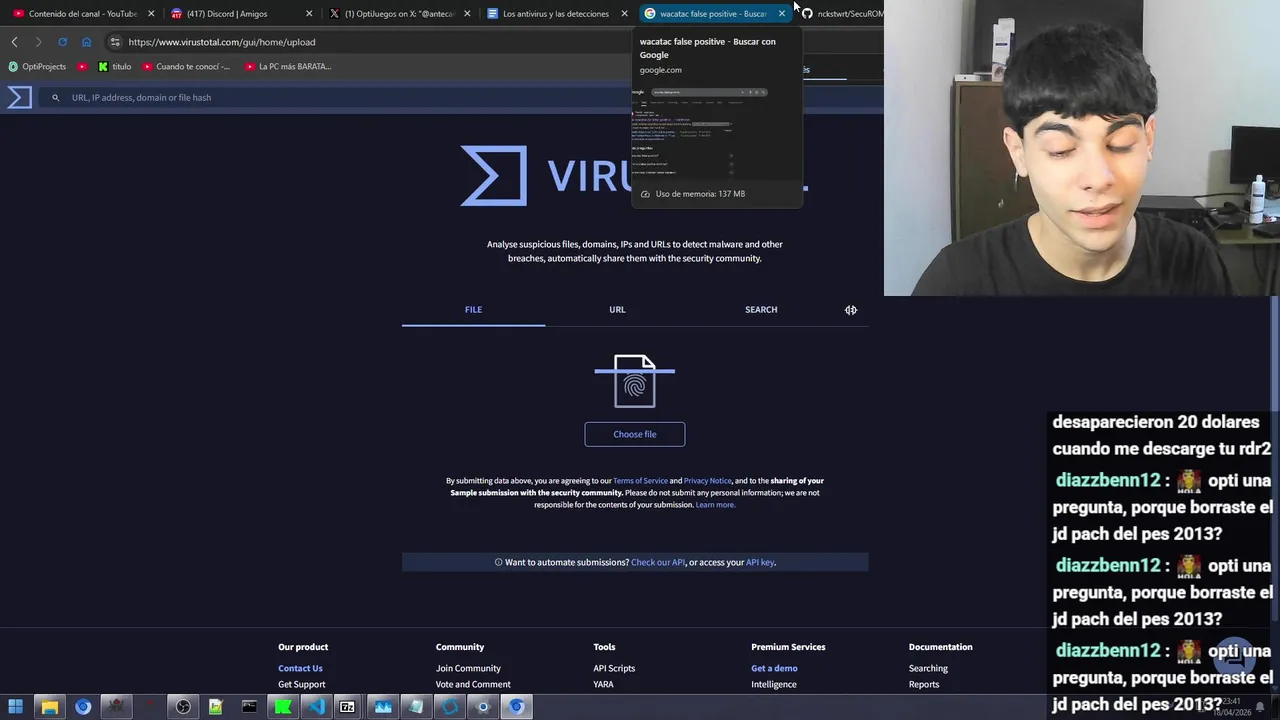Click the browser home icon
This screenshot has width=1280, height=720.
point(86,42)
